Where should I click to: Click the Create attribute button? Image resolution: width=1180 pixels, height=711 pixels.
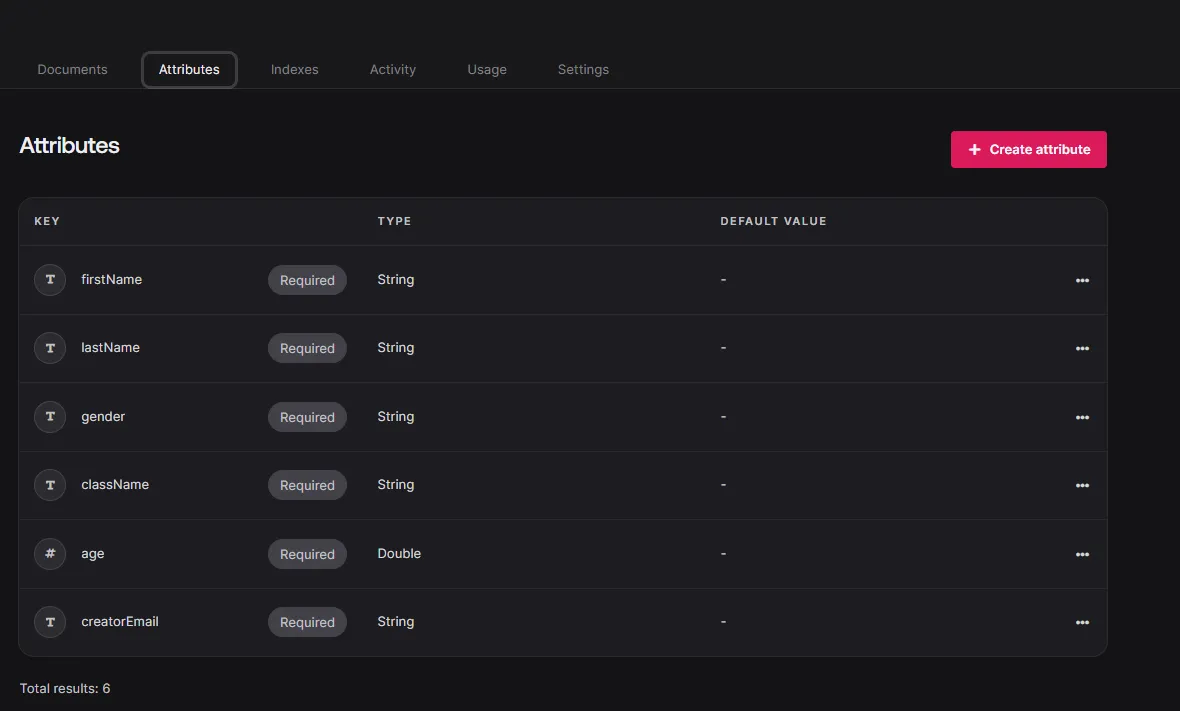(1028, 150)
